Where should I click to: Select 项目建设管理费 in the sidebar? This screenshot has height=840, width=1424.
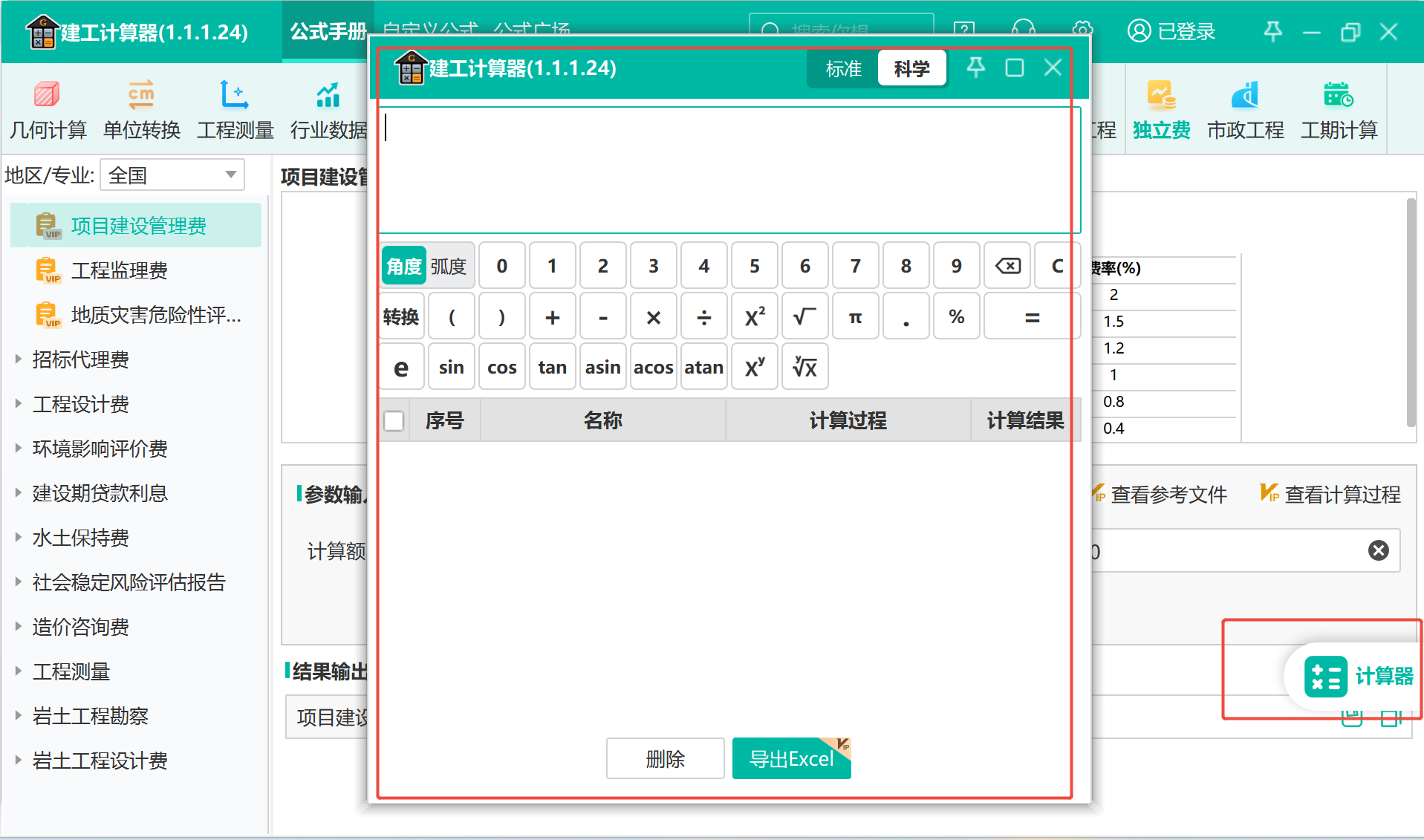click(136, 226)
